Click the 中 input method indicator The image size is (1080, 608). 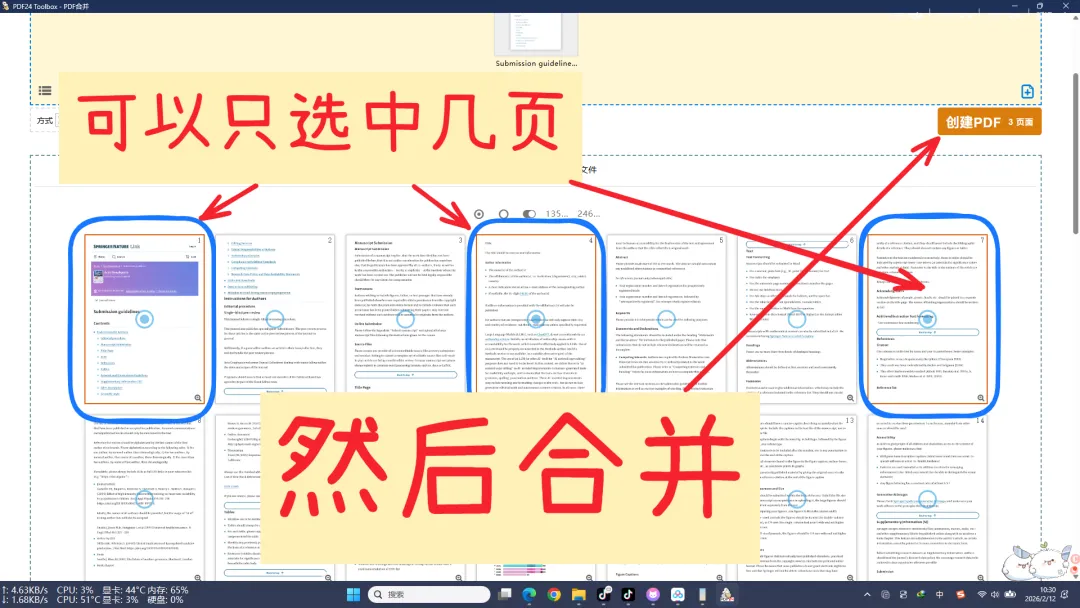pos(939,594)
